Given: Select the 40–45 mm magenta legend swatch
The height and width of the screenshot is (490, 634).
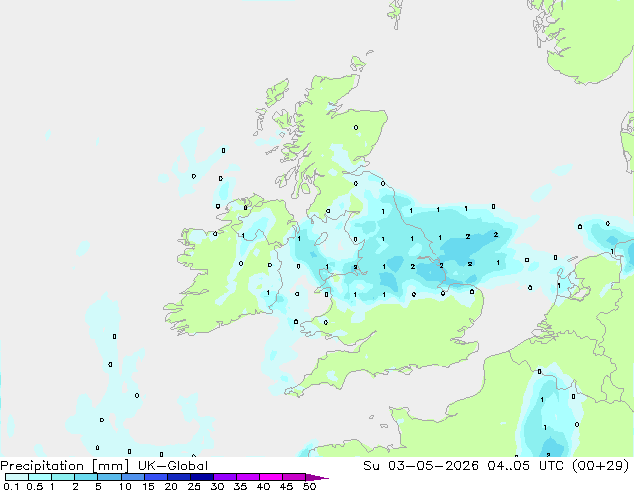Looking at the screenshot, I should (271, 477).
